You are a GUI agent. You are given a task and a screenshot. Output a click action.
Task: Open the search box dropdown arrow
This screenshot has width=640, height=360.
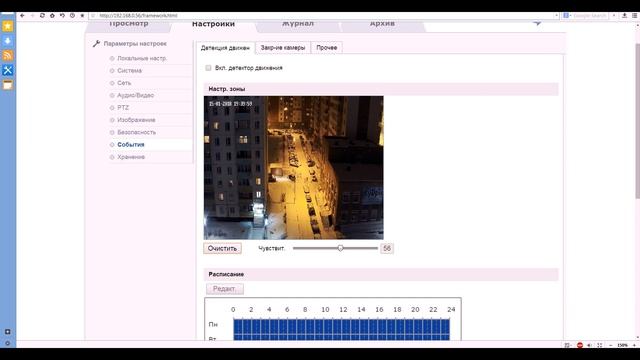pyautogui.click(x=614, y=16)
